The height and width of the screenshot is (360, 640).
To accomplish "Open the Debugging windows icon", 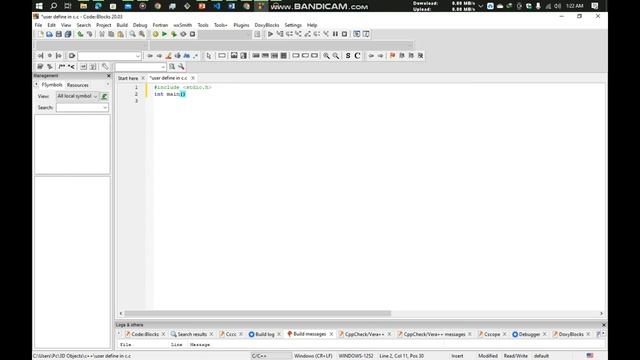I will pyautogui.click(x=357, y=34).
